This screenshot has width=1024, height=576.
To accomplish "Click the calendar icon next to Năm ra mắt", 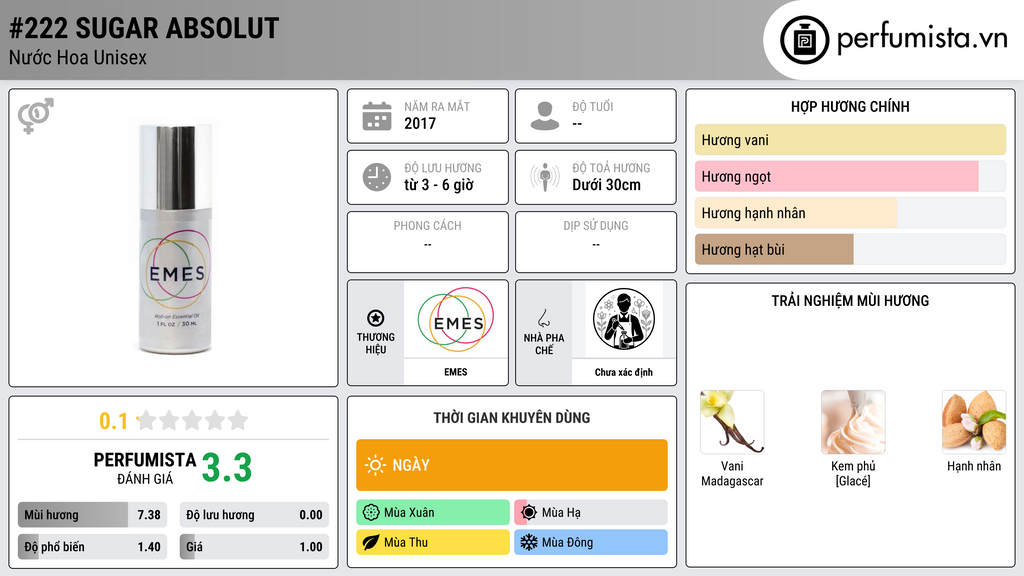I will tap(377, 116).
